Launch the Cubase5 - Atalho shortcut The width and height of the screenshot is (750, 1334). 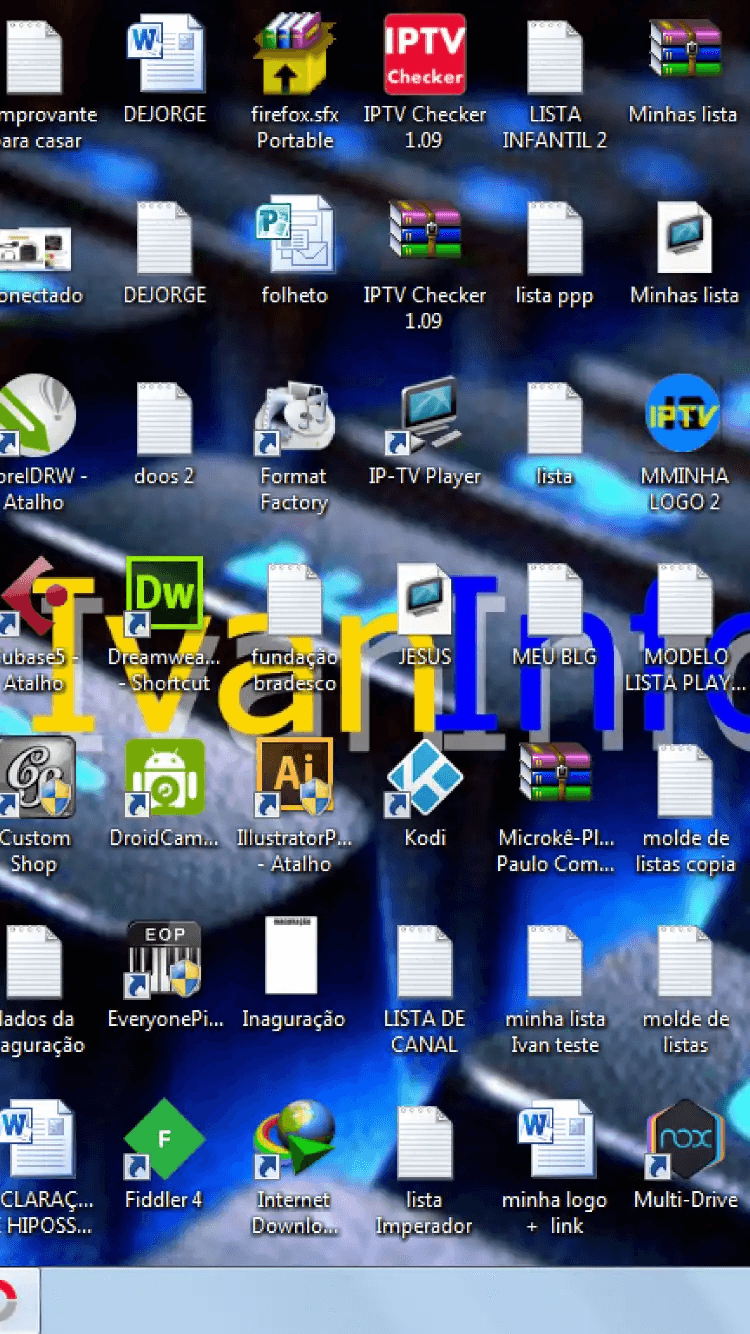click(33, 598)
